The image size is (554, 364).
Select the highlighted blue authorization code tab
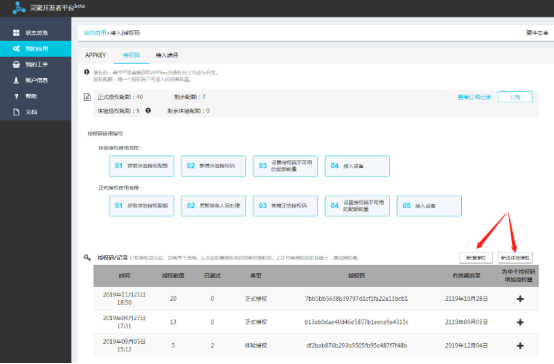pos(131,55)
